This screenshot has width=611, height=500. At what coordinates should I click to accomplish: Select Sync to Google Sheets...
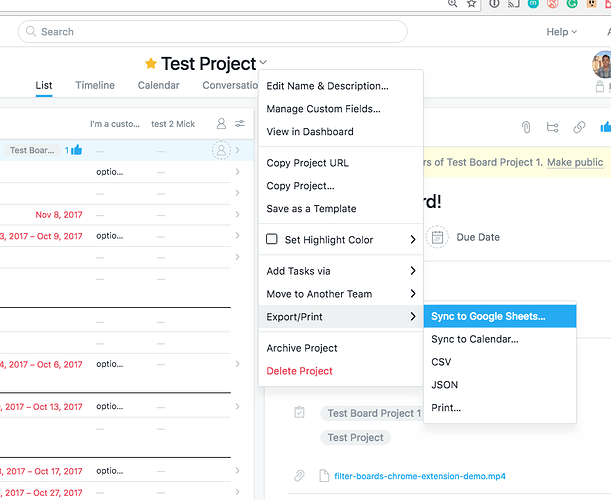(x=500, y=316)
